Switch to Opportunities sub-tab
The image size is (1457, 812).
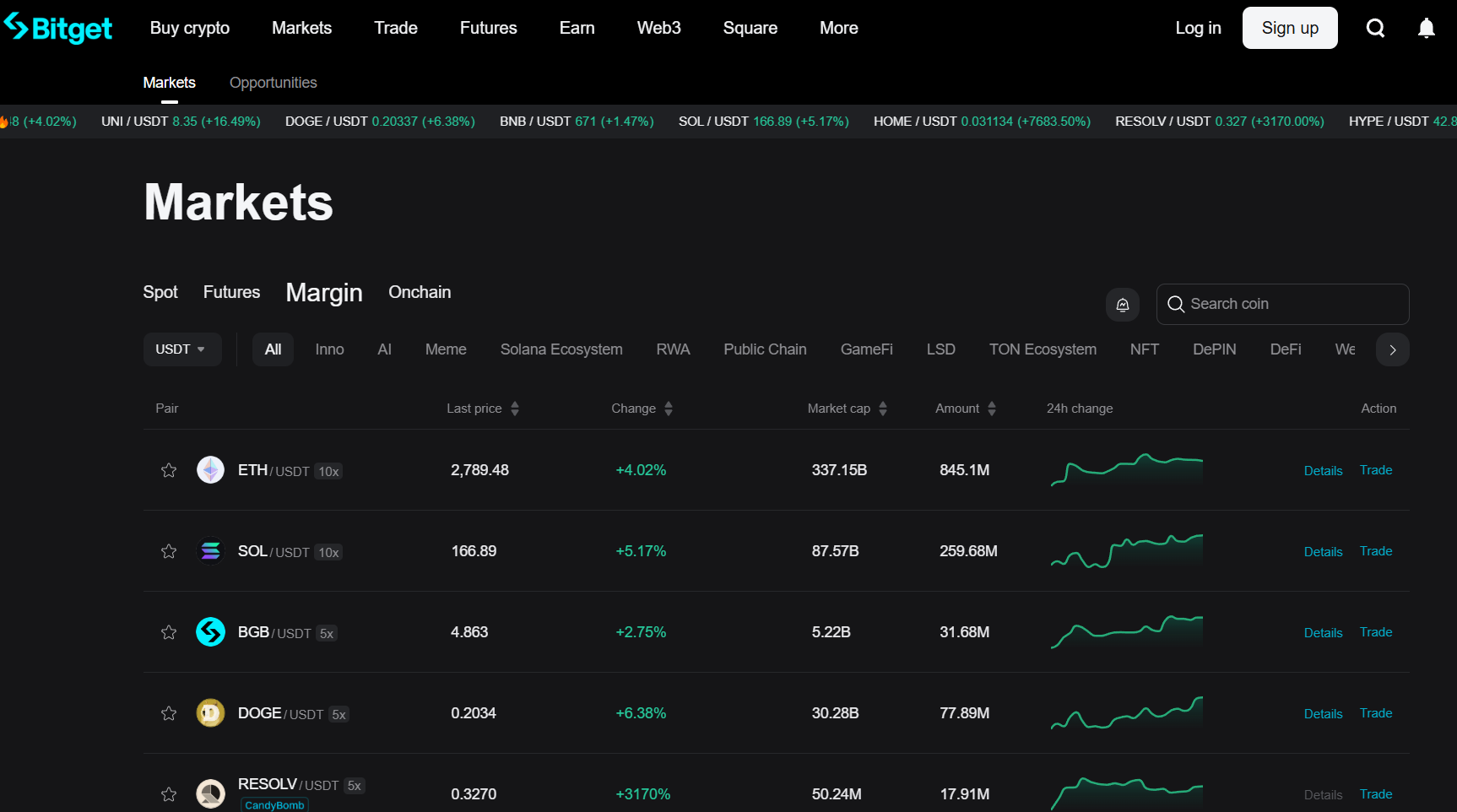click(x=274, y=83)
